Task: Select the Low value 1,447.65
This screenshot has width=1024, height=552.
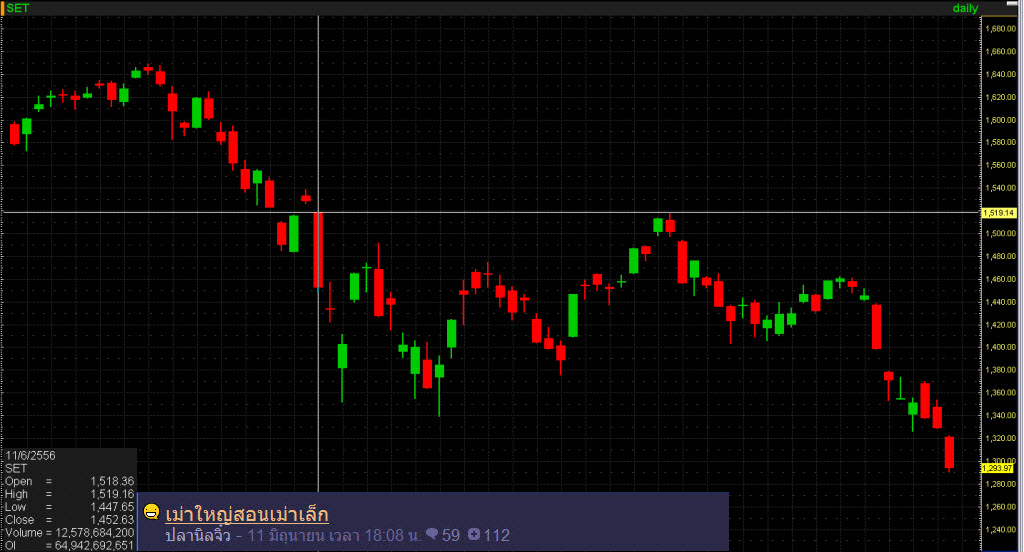Action: (x=112, y=507)
